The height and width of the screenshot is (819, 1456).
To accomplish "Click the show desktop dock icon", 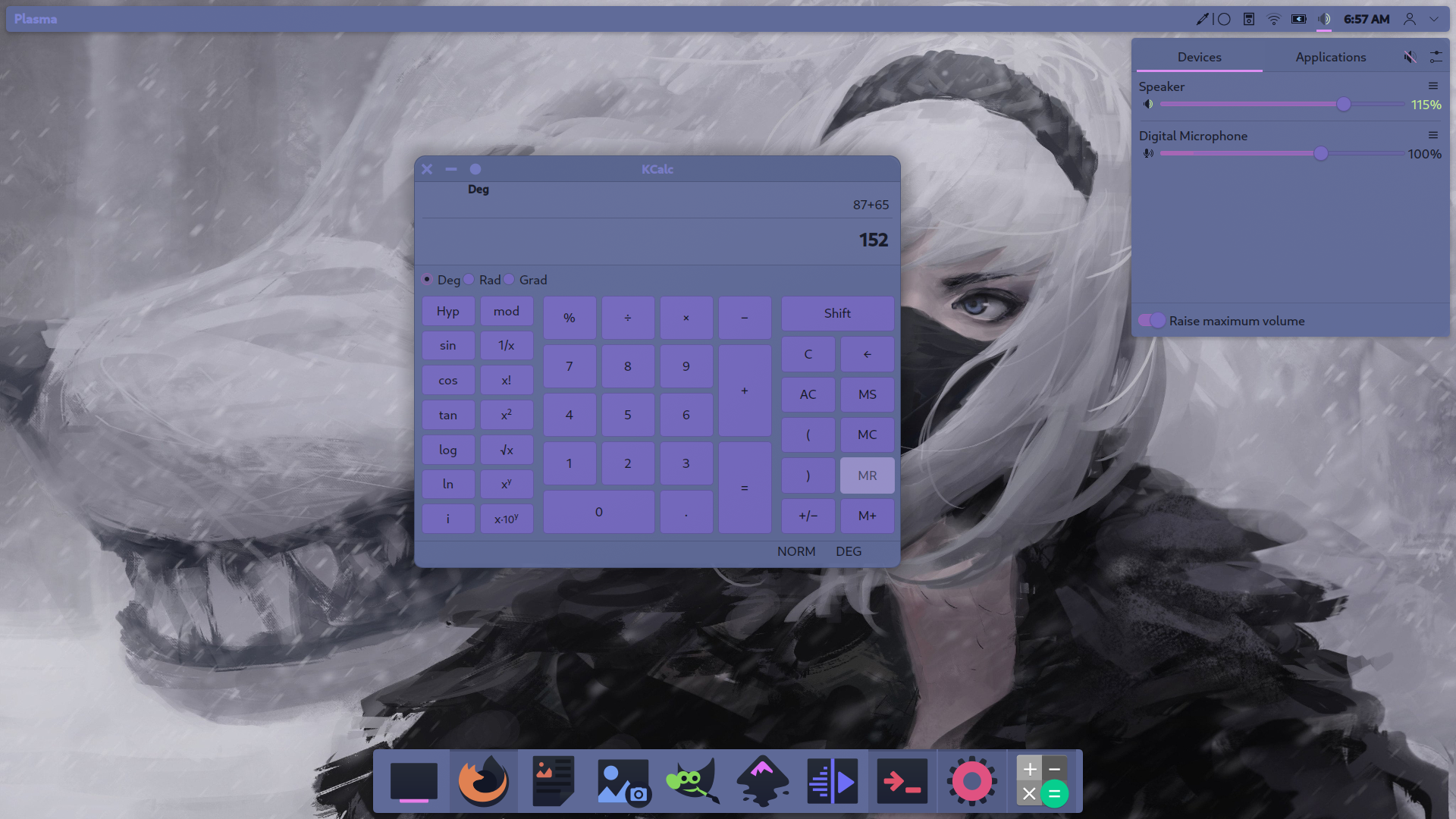I will tap(414, 782).
